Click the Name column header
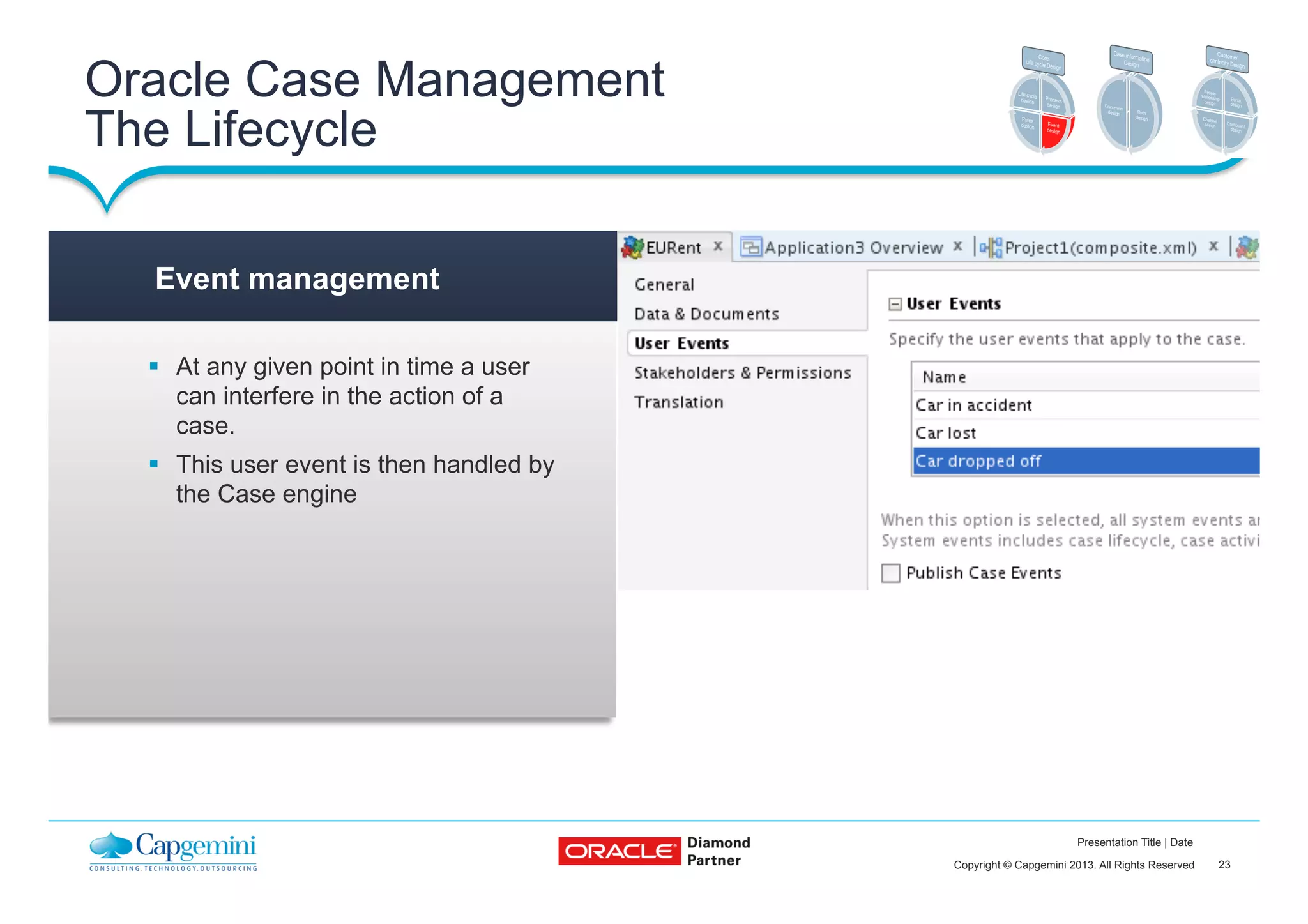The image size is (1308, 924). (1086, 377)
